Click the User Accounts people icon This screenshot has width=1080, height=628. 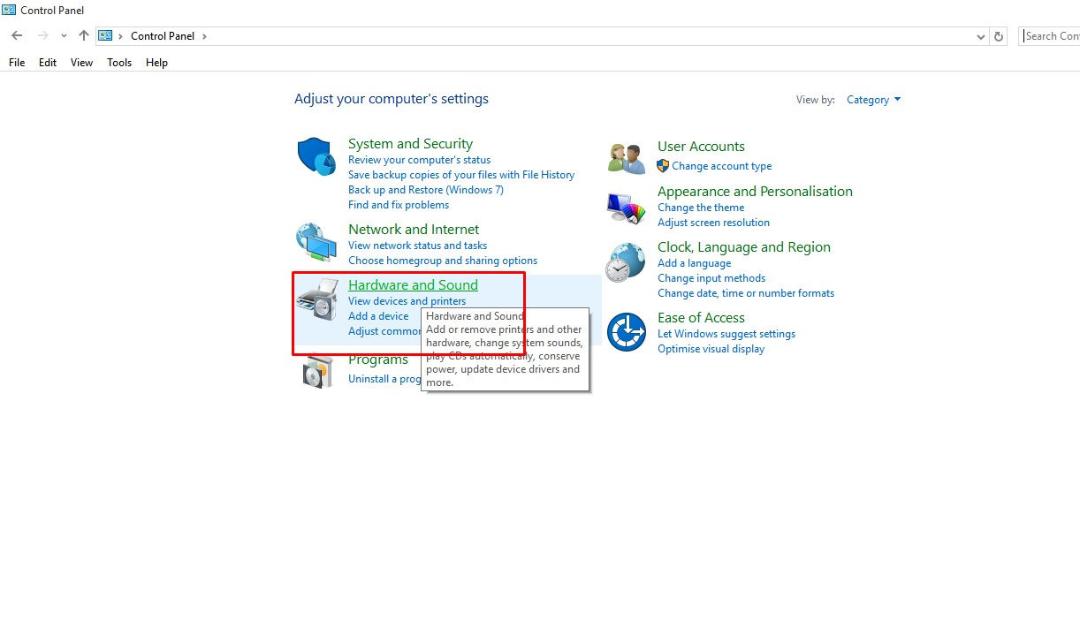coord(626,158)
